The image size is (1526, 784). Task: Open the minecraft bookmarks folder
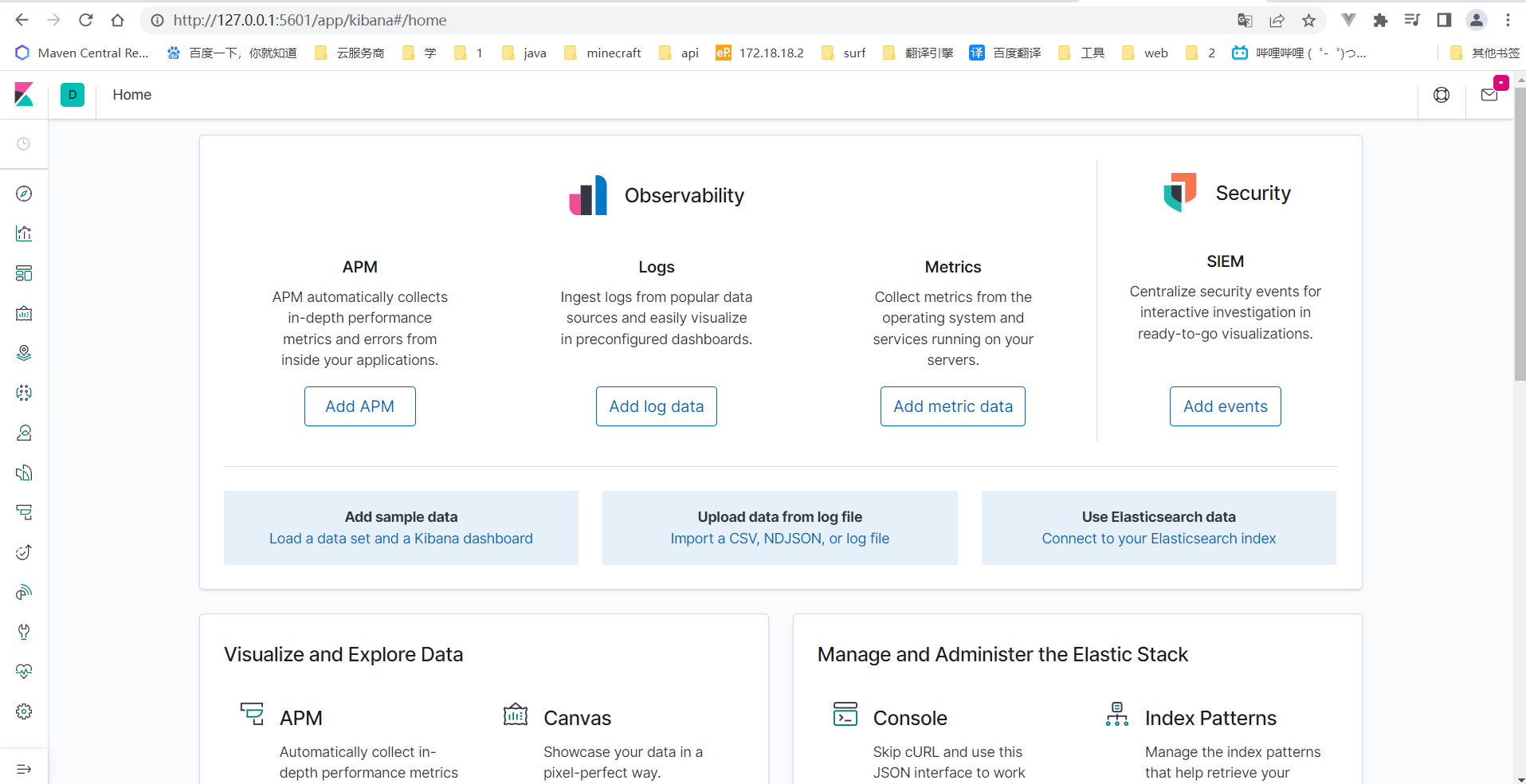click(x=602, y=53)
